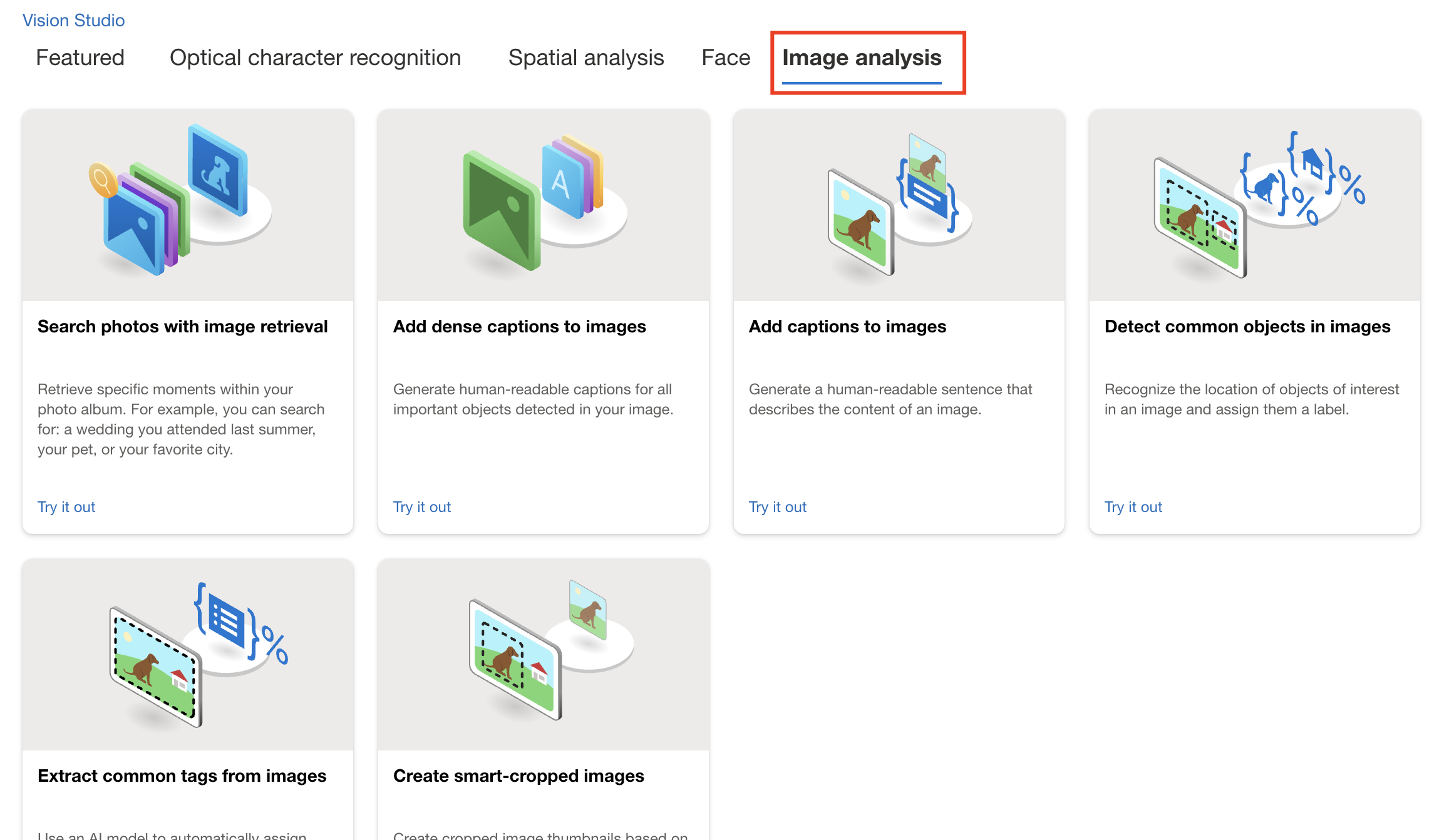Viewport: 1454px width, 840px height.
Task: Select the Image analysis tab
Action: [862, 58]
